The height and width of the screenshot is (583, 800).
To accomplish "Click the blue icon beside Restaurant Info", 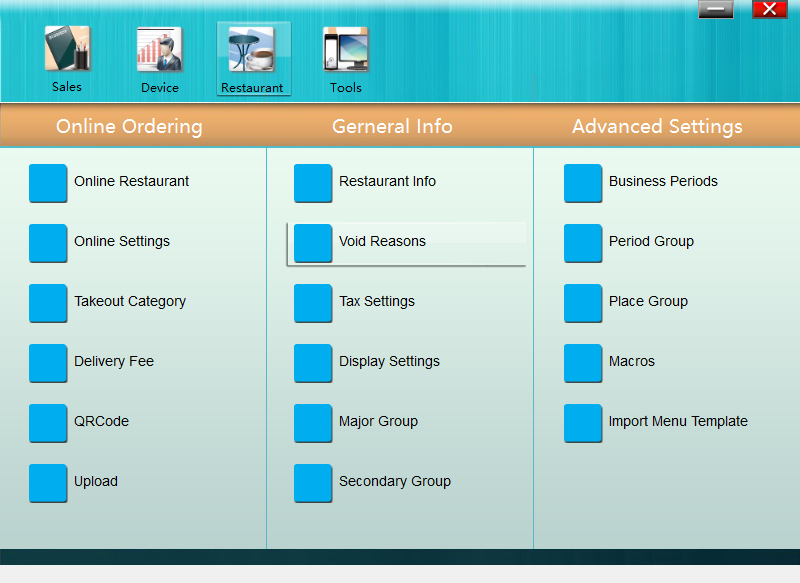I will [x=313, y=183].
